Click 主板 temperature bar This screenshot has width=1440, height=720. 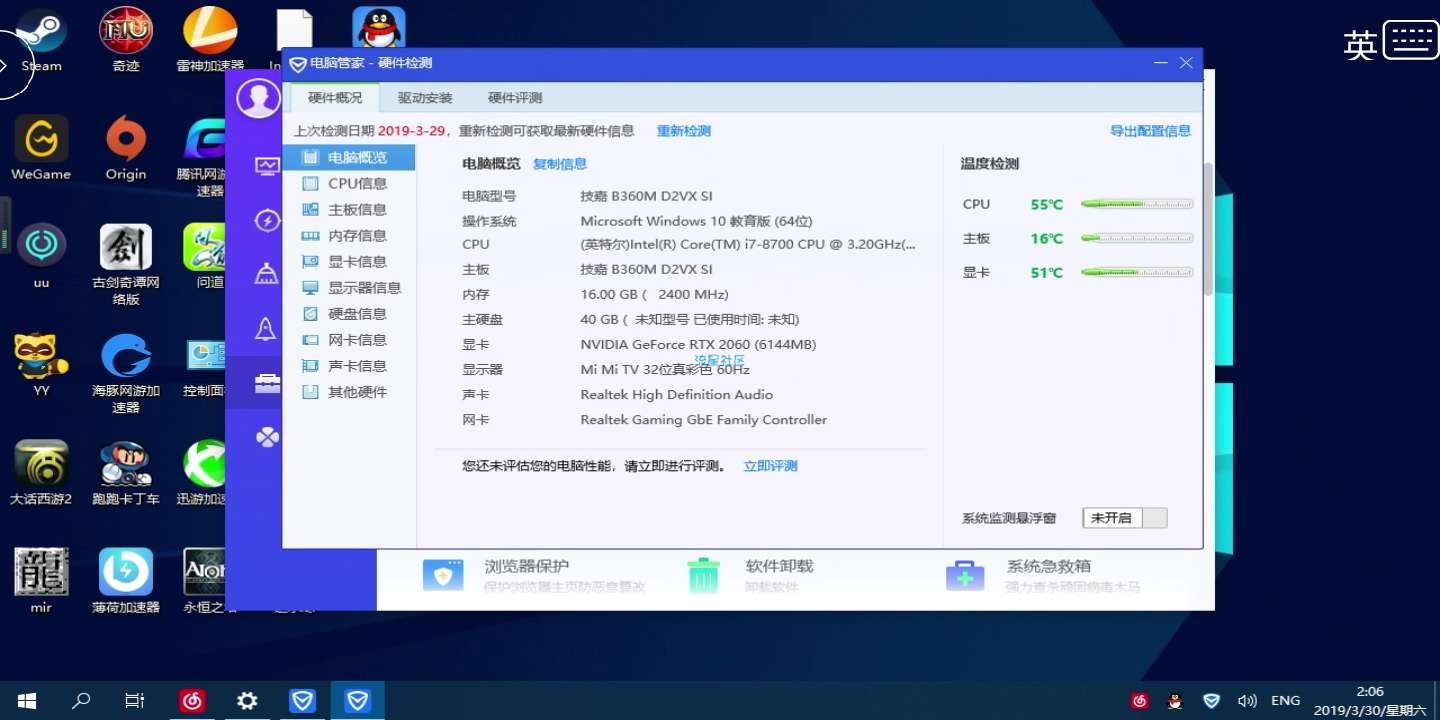coord(1137,238)
